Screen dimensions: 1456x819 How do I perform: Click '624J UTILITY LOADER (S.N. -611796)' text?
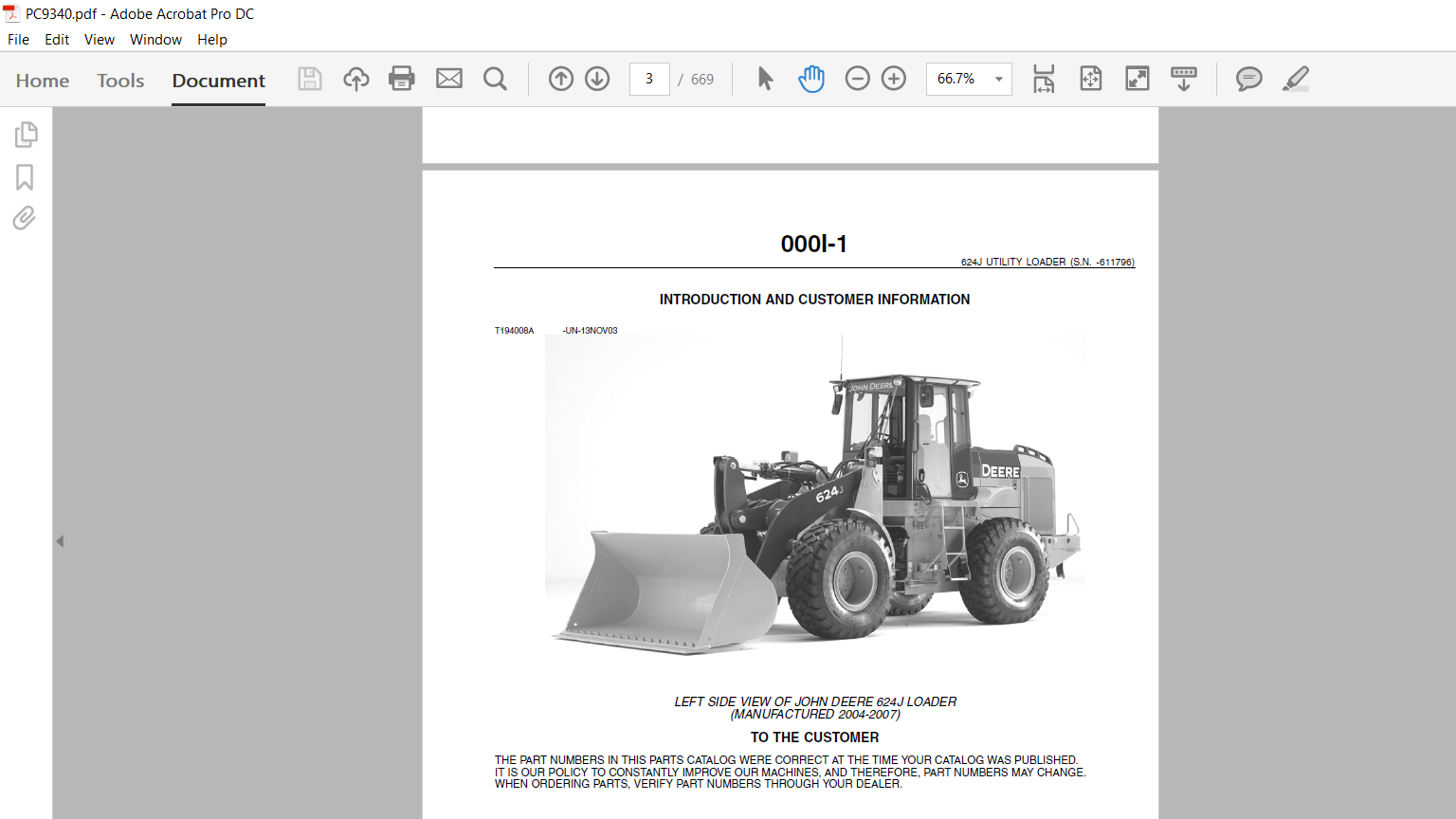click(1047, 263)
